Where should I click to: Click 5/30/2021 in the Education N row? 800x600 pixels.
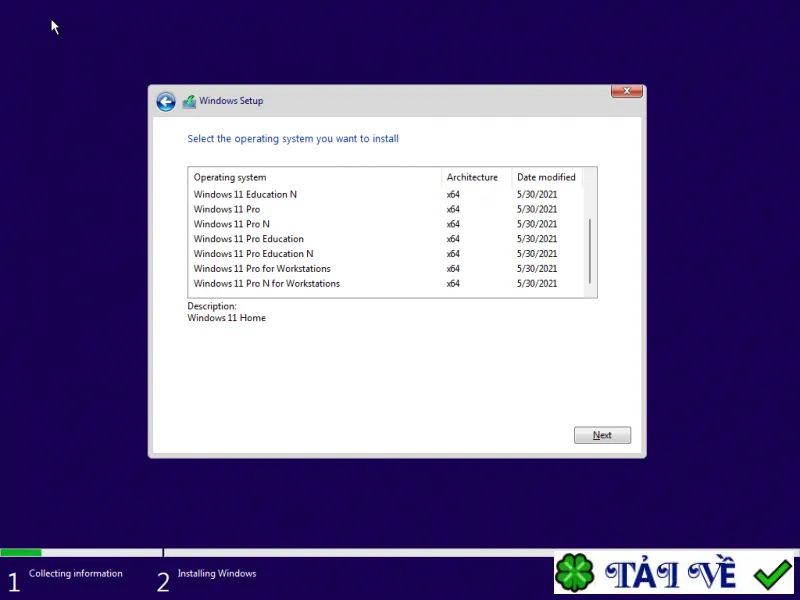[537, 194]
